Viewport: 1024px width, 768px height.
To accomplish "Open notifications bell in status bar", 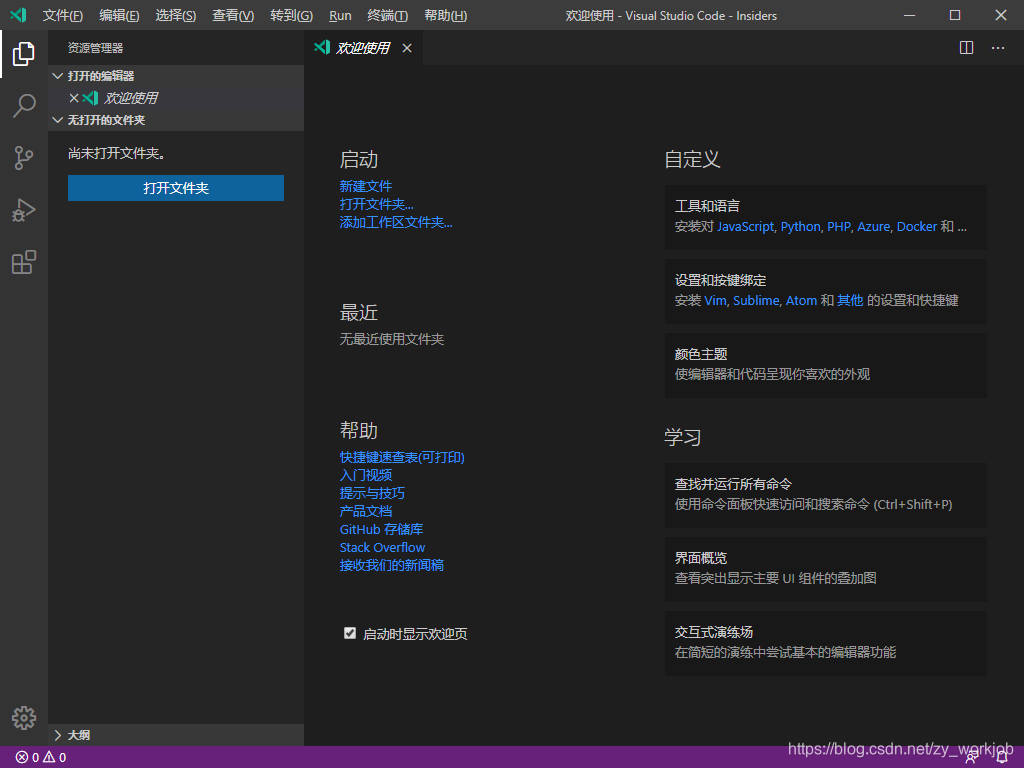I will click(x=1002, y=758).
